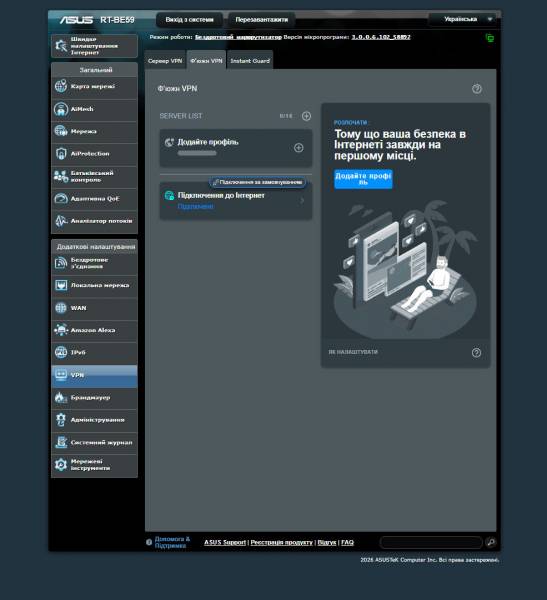Click the Додайте профіль profile card
The image size is (547, 600).
(x=236, y=148)
